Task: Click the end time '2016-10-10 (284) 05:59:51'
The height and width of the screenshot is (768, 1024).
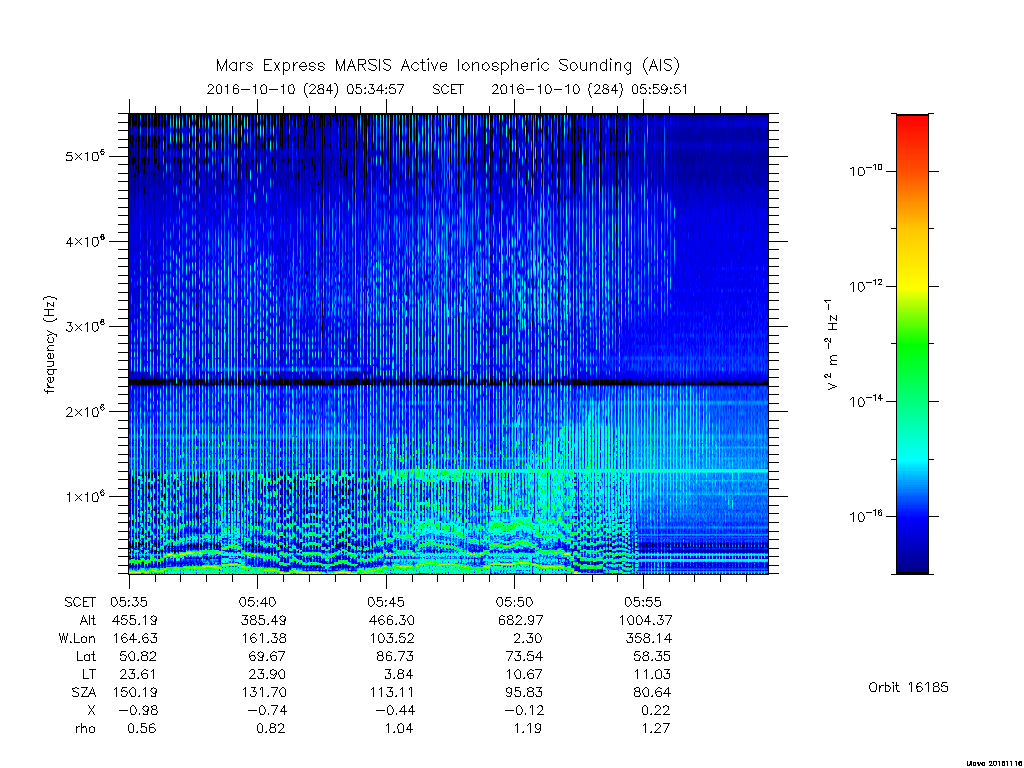Action: [x=590, y=89]
